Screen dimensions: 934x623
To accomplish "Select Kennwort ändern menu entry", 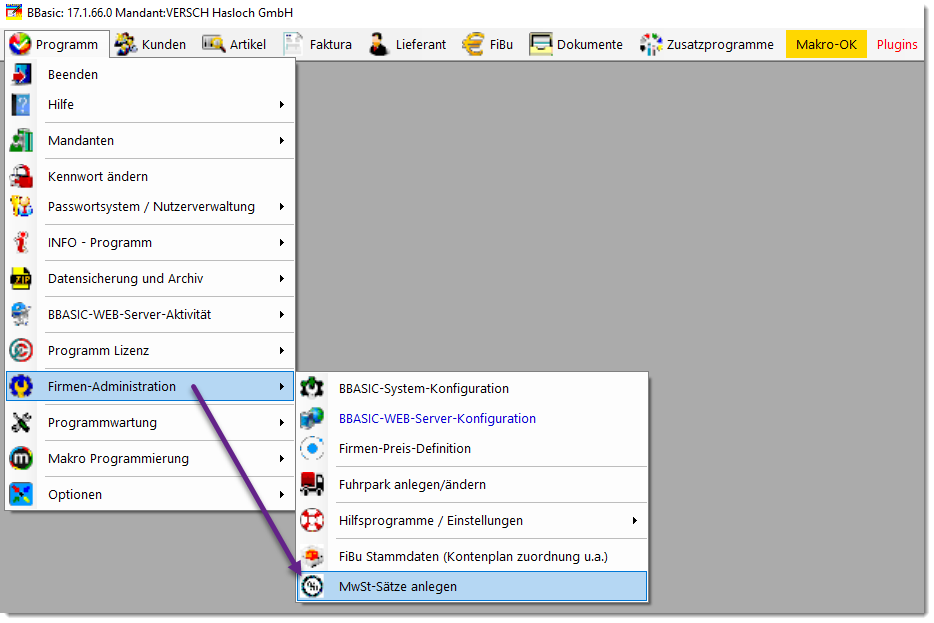I will [x=150, y=177].
